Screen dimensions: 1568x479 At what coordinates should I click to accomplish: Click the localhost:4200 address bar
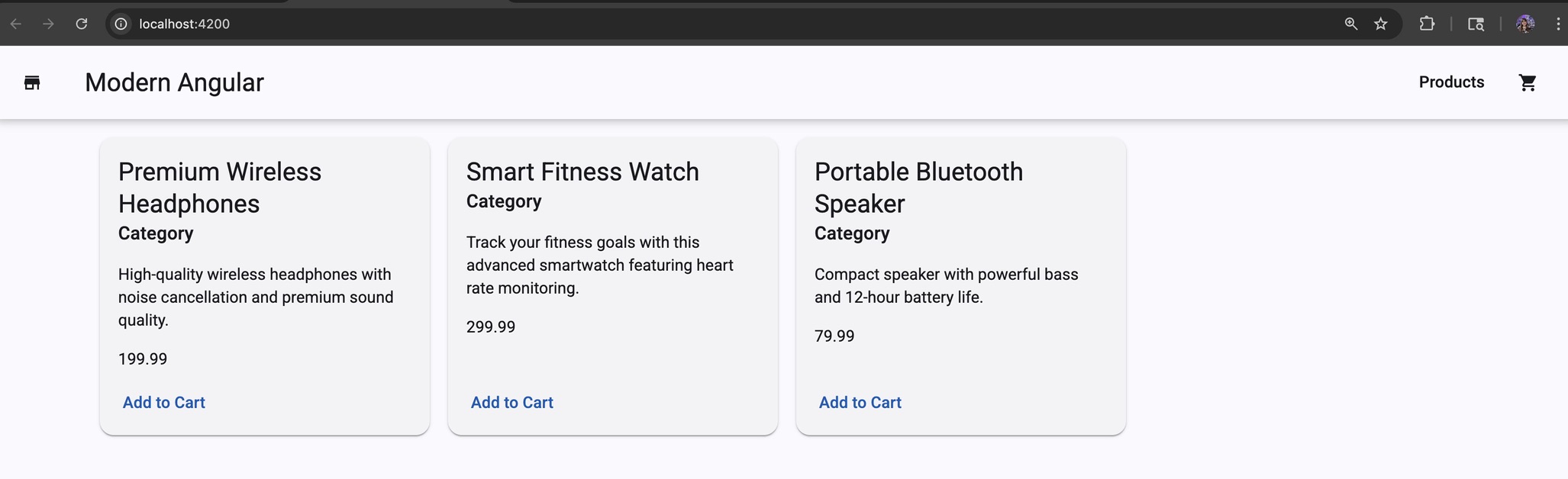[x=183, y=24]
